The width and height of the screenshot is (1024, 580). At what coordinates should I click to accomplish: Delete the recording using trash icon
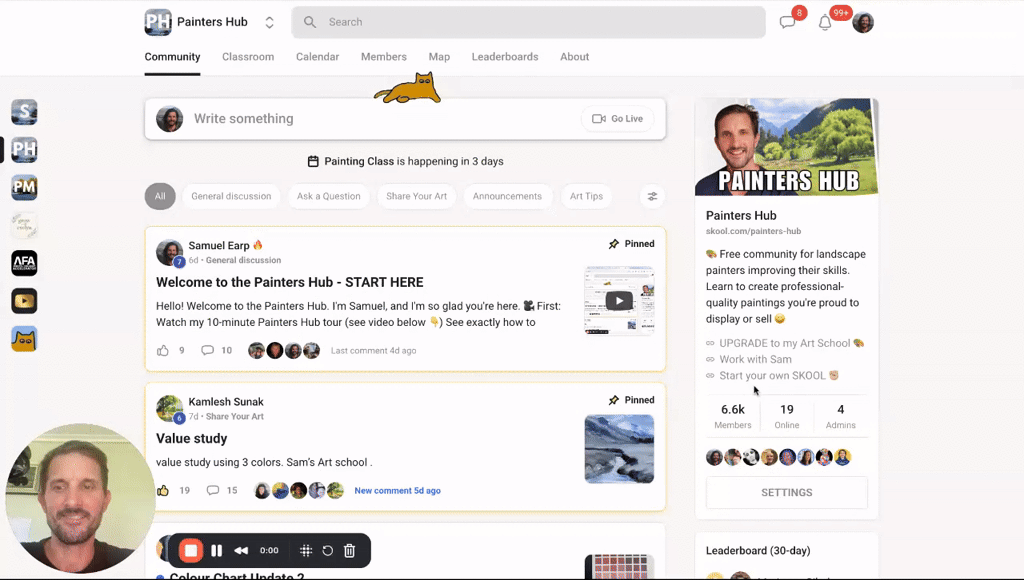[349, 550]
